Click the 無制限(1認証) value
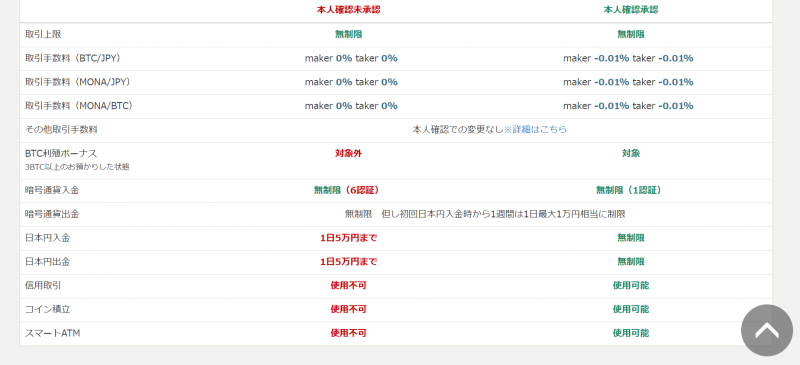The width and height of the screenshot is (800, 365). coord(629,190)
